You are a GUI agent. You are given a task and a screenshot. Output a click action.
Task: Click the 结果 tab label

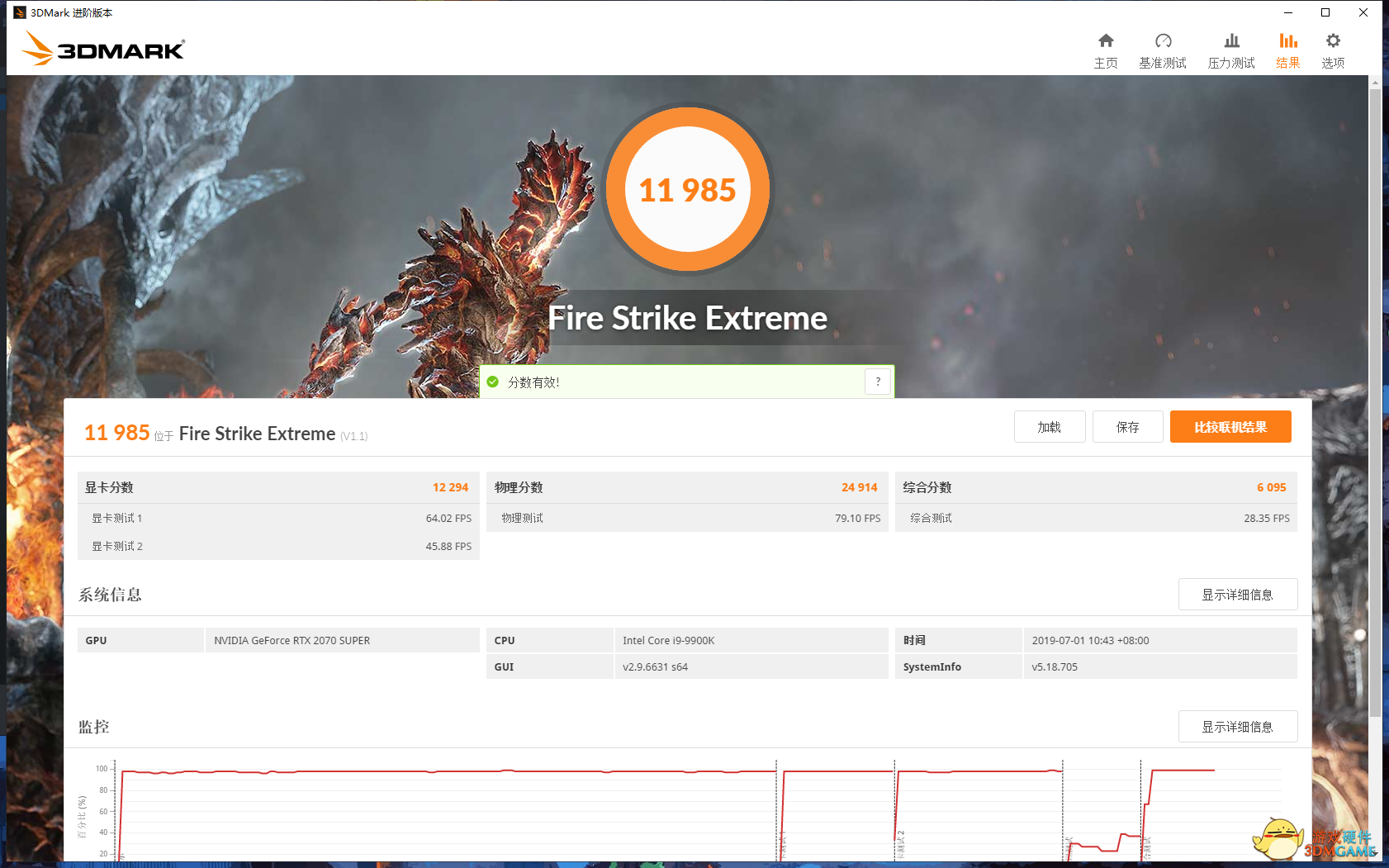1288,63
